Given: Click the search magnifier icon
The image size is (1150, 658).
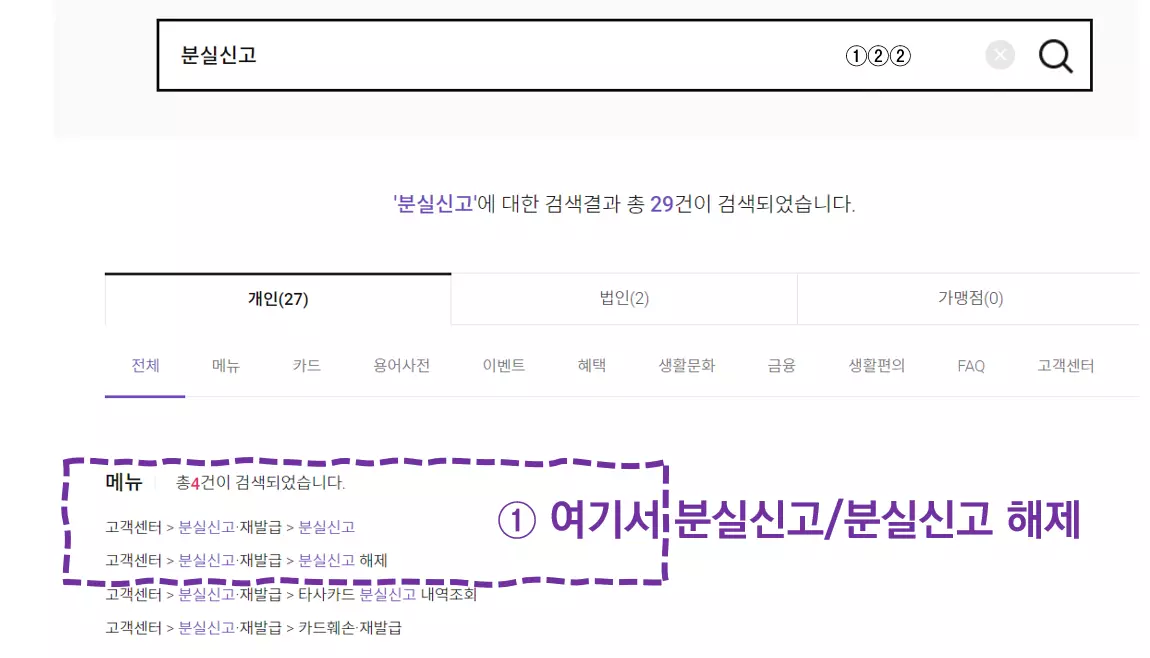Looking at the screenshot, I should click(x=1055, y=56).
